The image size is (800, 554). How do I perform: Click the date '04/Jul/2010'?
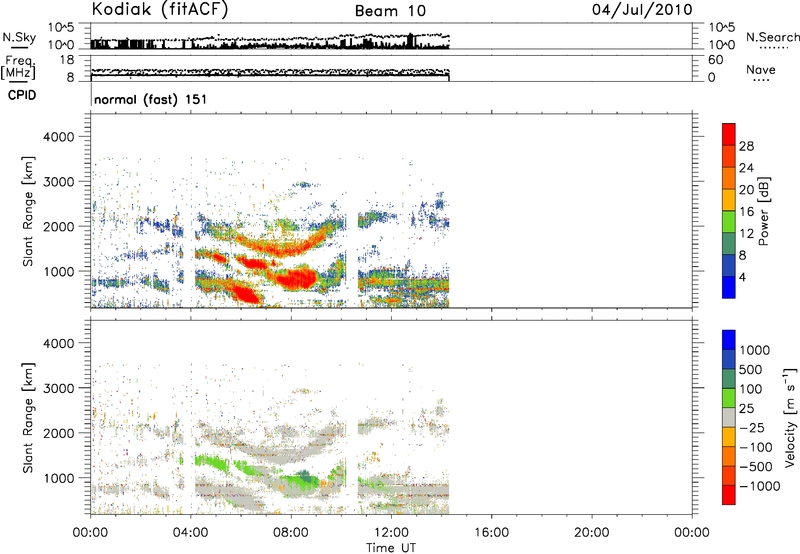[x=642, y=10]
